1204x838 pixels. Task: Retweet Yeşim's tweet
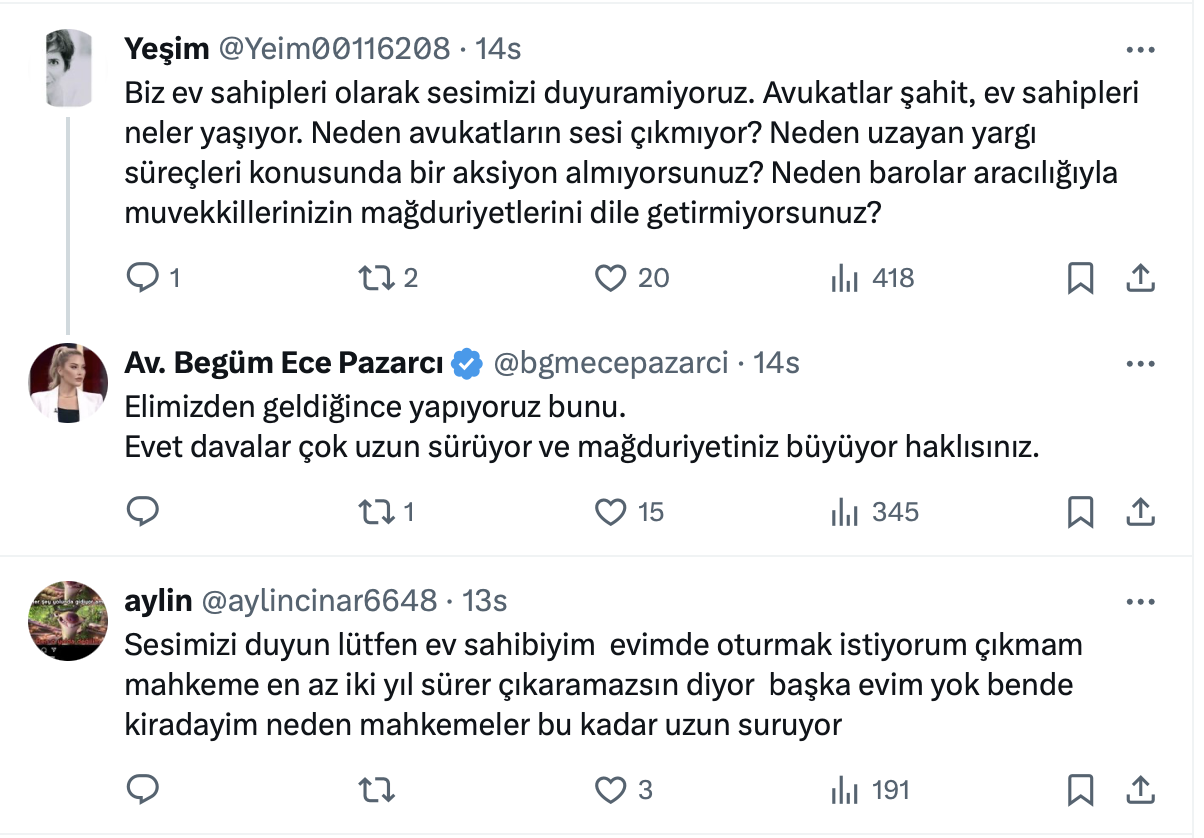(x=375, y=277)
